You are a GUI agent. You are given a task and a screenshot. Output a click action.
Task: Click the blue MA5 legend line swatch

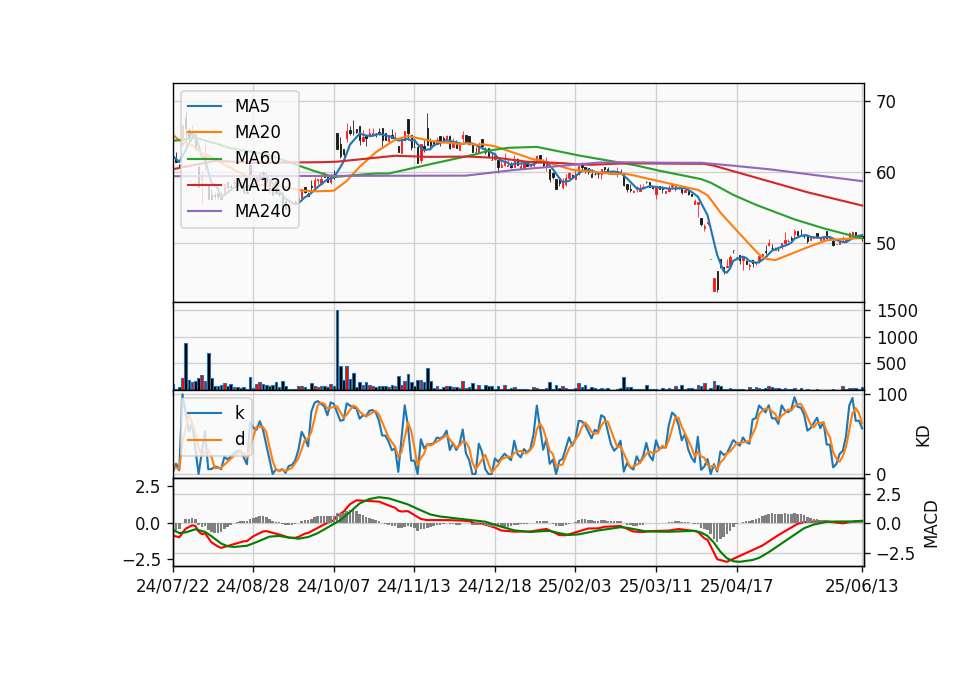(x=204, y=107)
